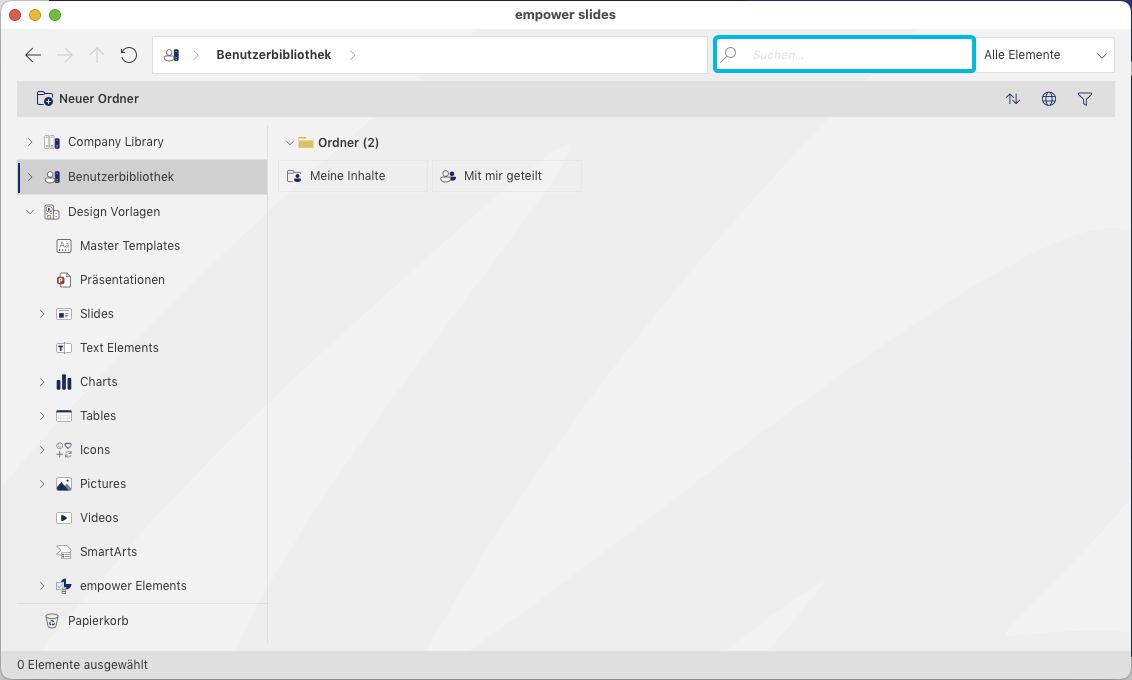
Task: Click the Text Elements icon
Action: click(x=64, y=348)
